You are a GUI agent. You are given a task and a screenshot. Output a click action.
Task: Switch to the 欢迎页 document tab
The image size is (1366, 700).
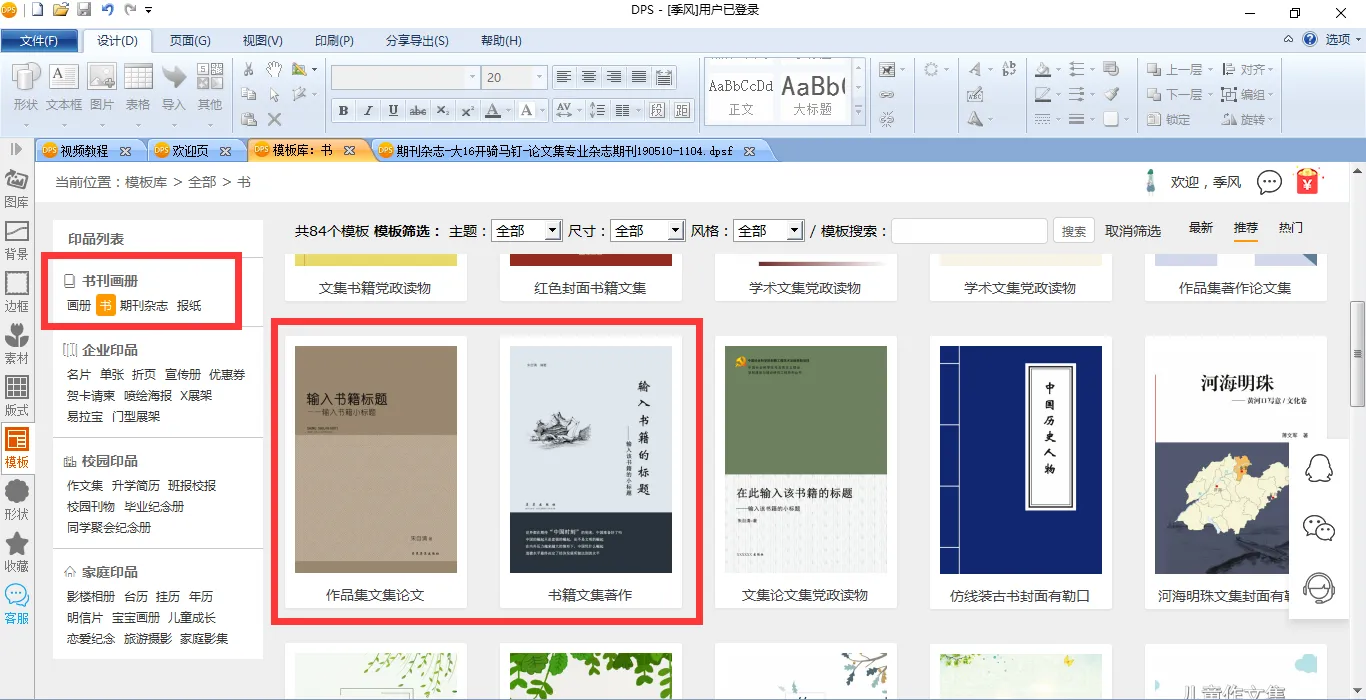(x=190, y=151)
